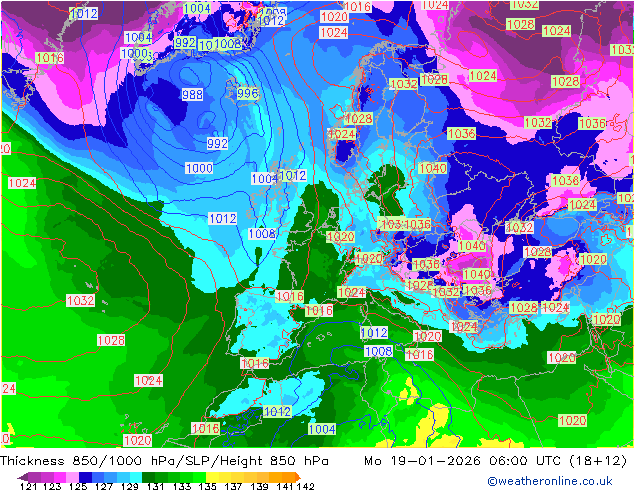Click the 1032 label in the Atlantic high
The width and height of the screenshot is (634, 490).
(80, 300)
